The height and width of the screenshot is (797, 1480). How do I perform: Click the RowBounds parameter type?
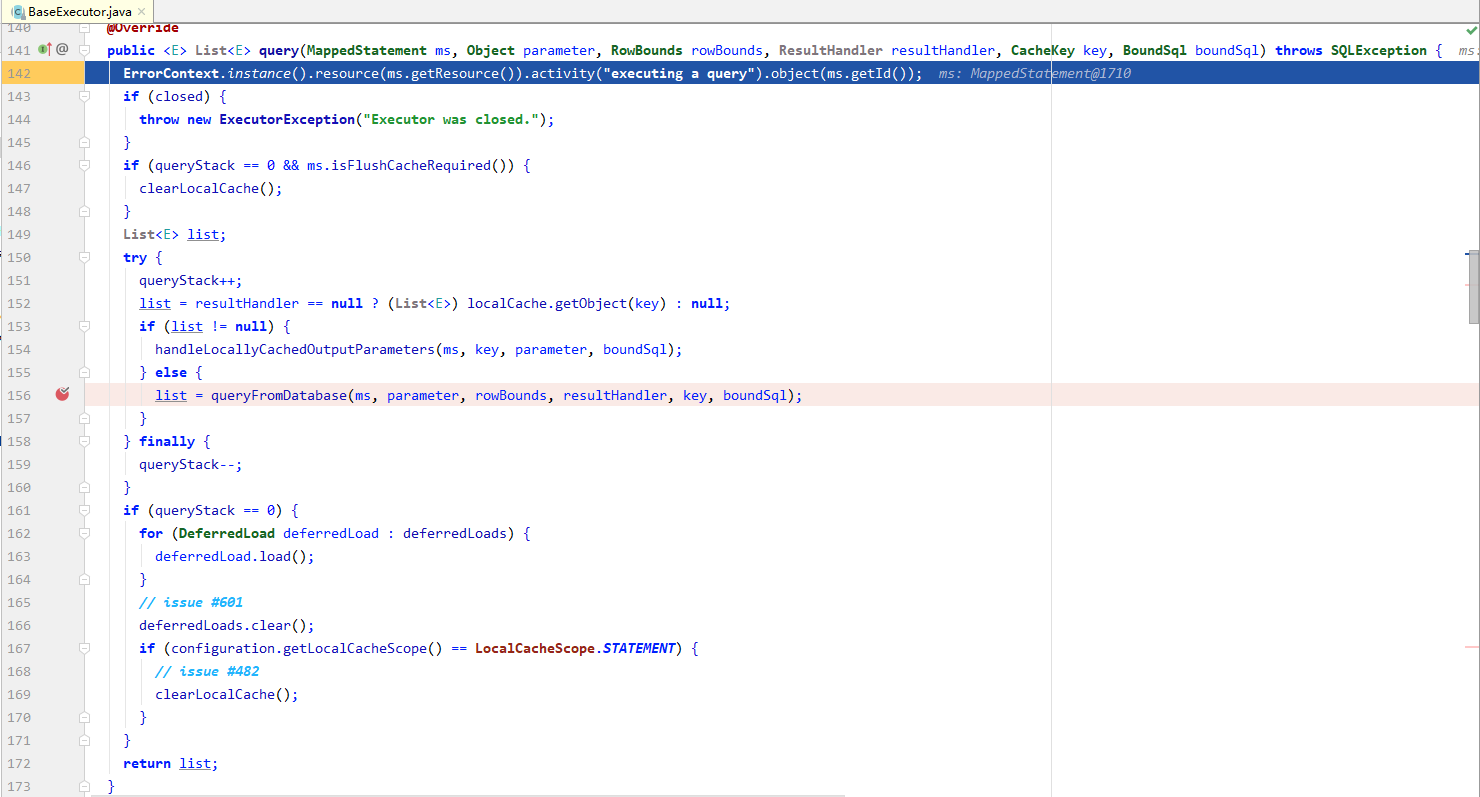(647, 50)
